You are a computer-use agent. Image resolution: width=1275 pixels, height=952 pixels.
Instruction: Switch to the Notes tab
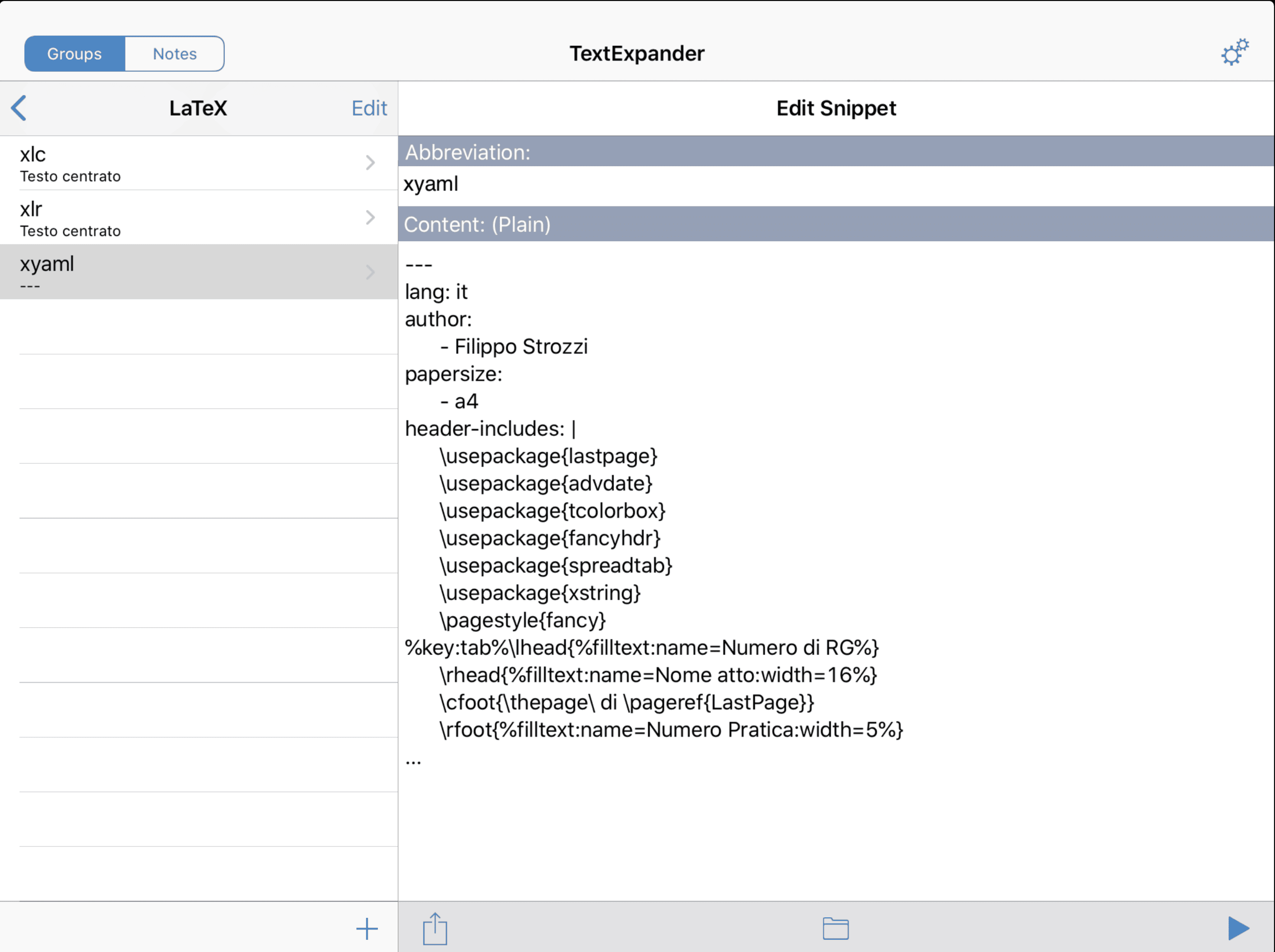coord(174,54)
